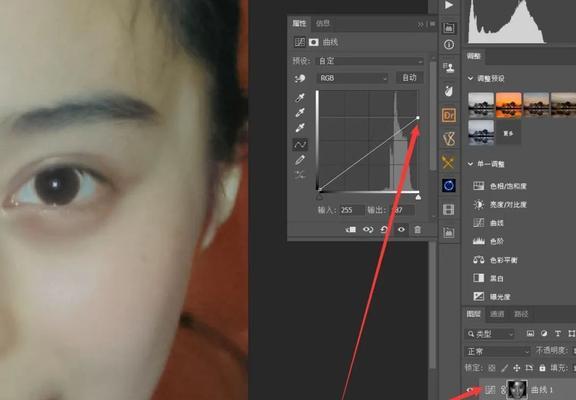Toggle filter for type layers

[558, 334]
